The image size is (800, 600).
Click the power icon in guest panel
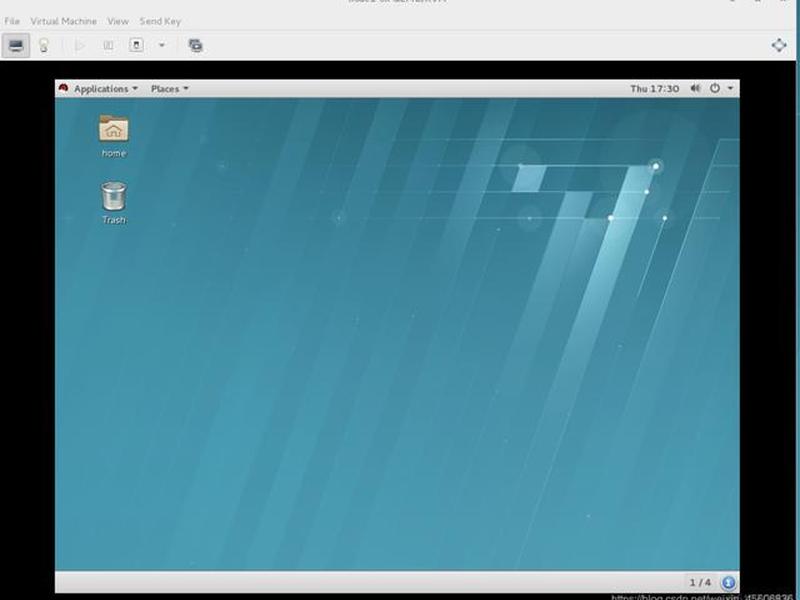coord(715,88)
